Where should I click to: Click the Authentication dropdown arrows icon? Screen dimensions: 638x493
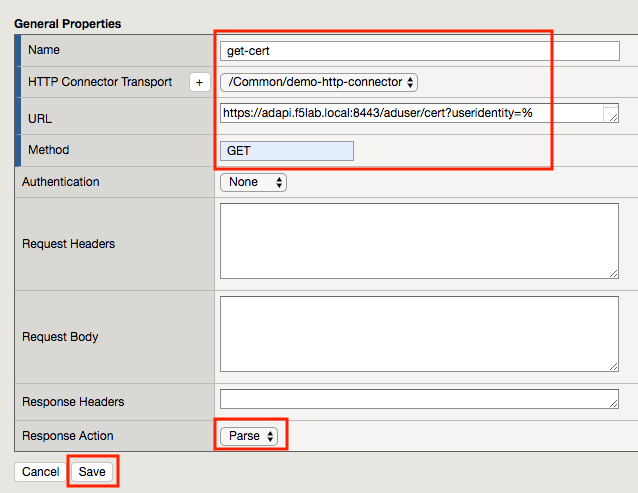pos(279,182)
